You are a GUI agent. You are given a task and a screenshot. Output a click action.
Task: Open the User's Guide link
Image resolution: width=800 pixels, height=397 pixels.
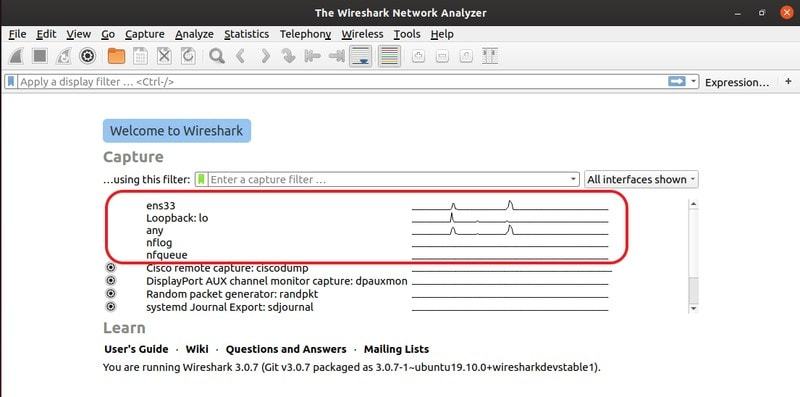(136, 350)
